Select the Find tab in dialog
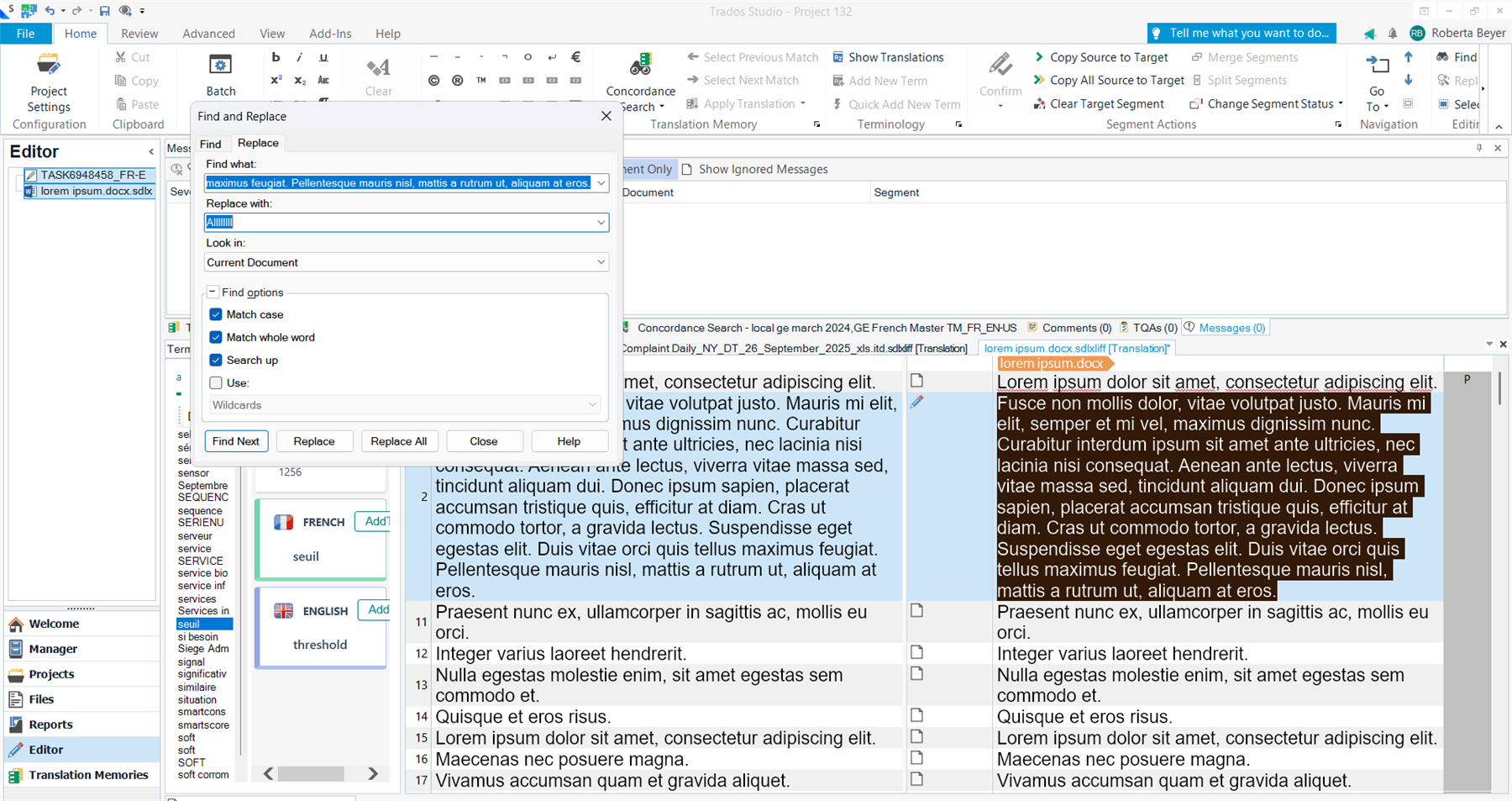The height and width of the screenshot is (801, 1512). click(210, 143)
